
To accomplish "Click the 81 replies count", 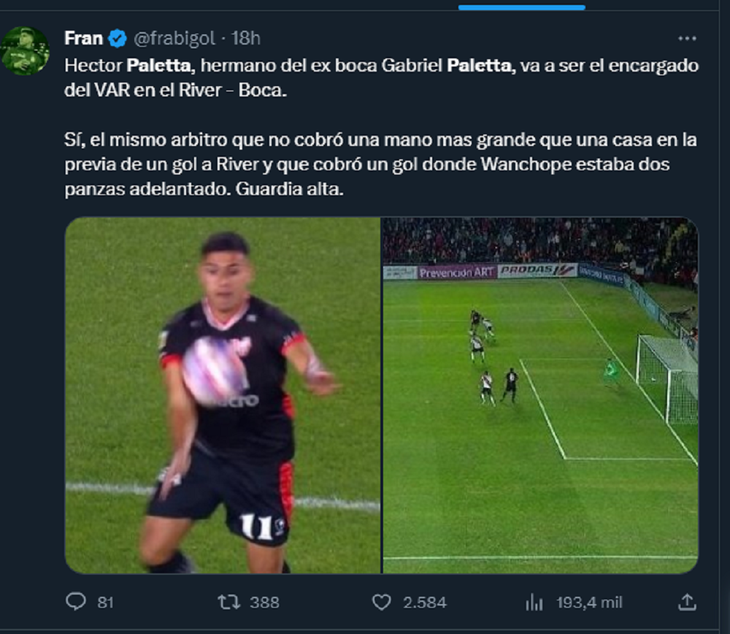I will pos(106,602).
